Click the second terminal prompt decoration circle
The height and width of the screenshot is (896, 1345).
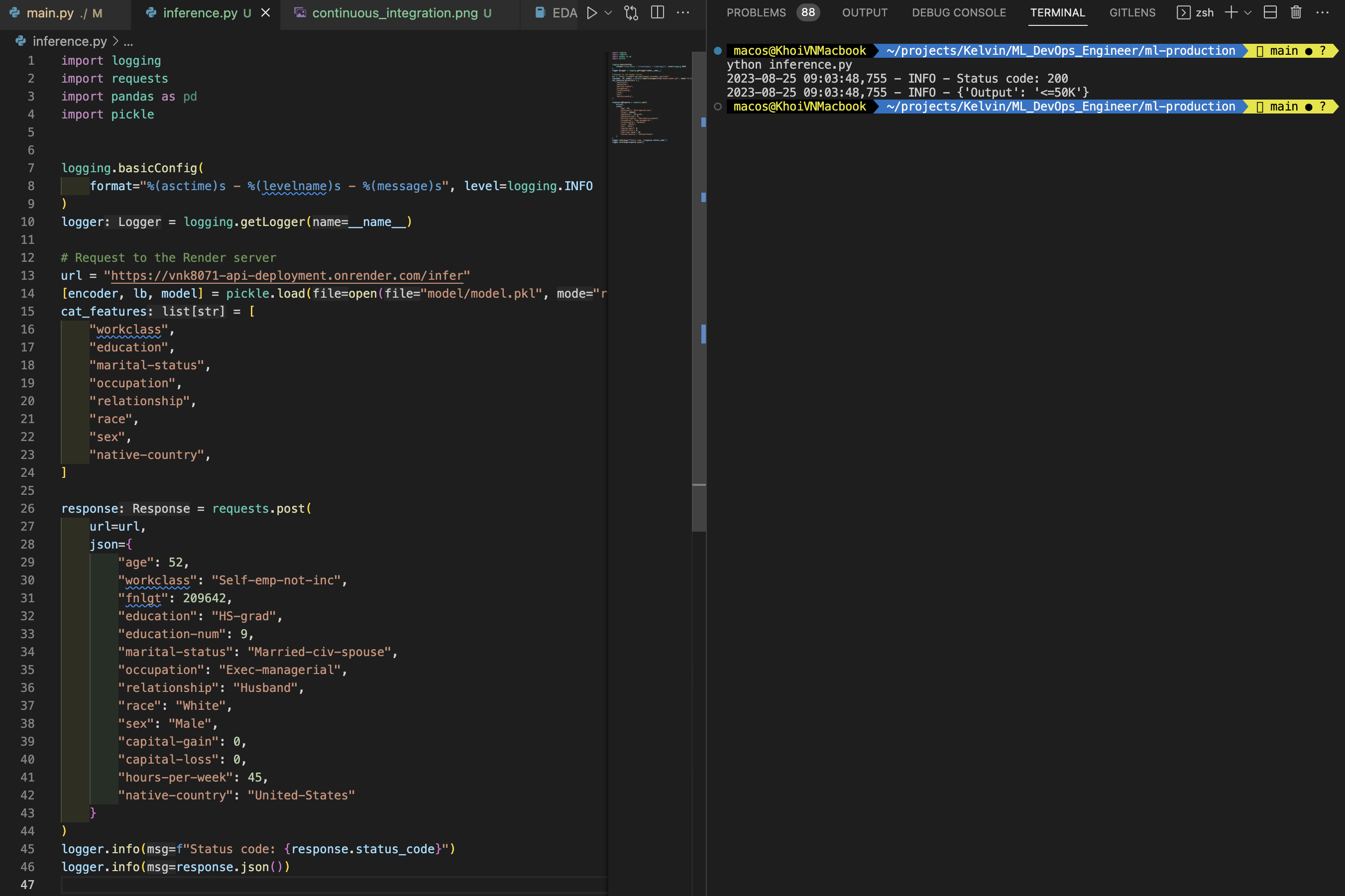pyautogui.click(x=718, y=107)
